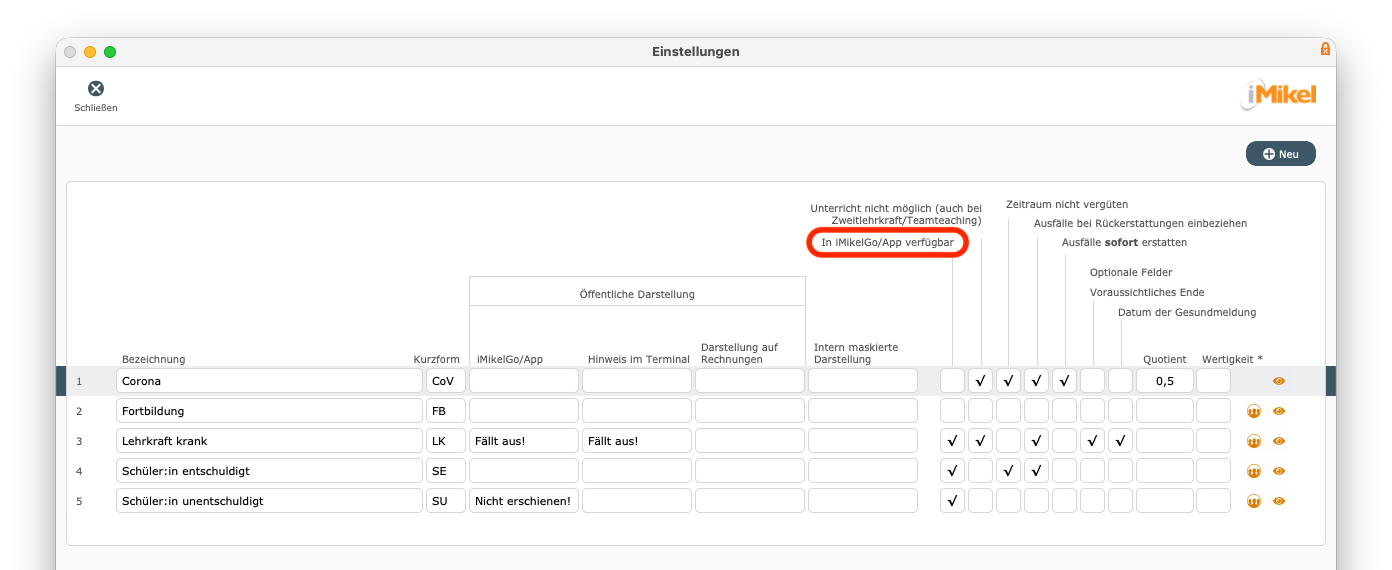Viewport: 1392px width, 570px height.
Task: Uncheck Voraussichtliches Ende for Lehrkraft krank
Action: pyautogui.click(x=1093, y=441)
